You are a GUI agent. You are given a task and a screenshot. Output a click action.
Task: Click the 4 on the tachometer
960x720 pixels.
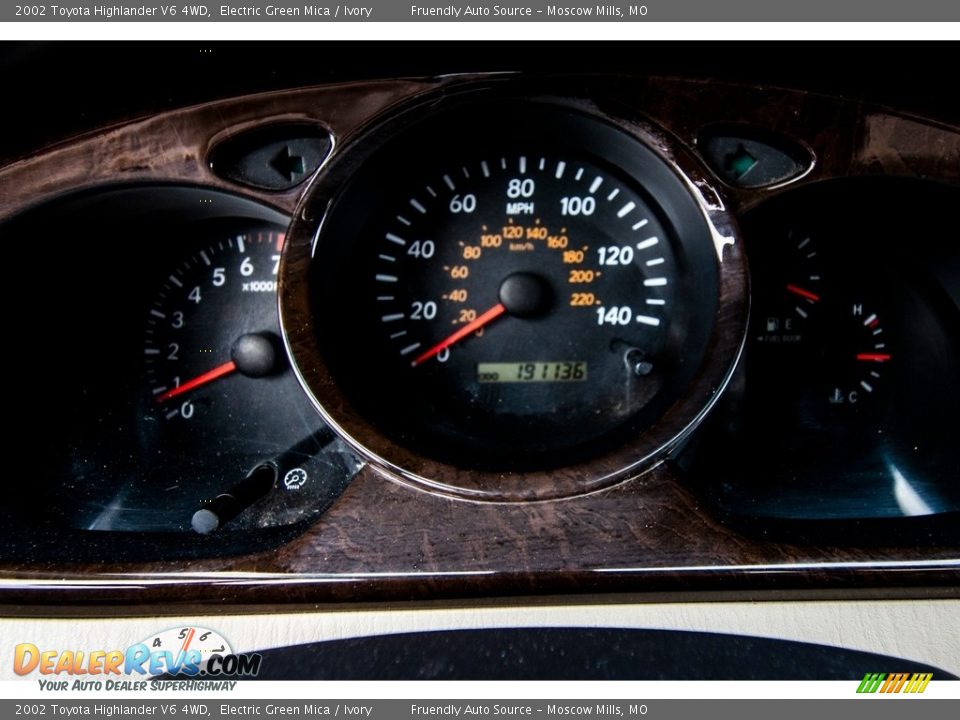pos(195,295)
